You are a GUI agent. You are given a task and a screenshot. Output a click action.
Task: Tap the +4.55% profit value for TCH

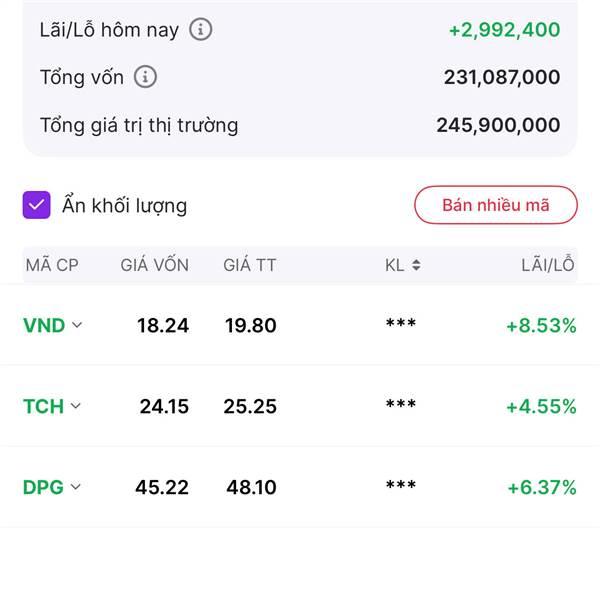[x=541, y=406]
